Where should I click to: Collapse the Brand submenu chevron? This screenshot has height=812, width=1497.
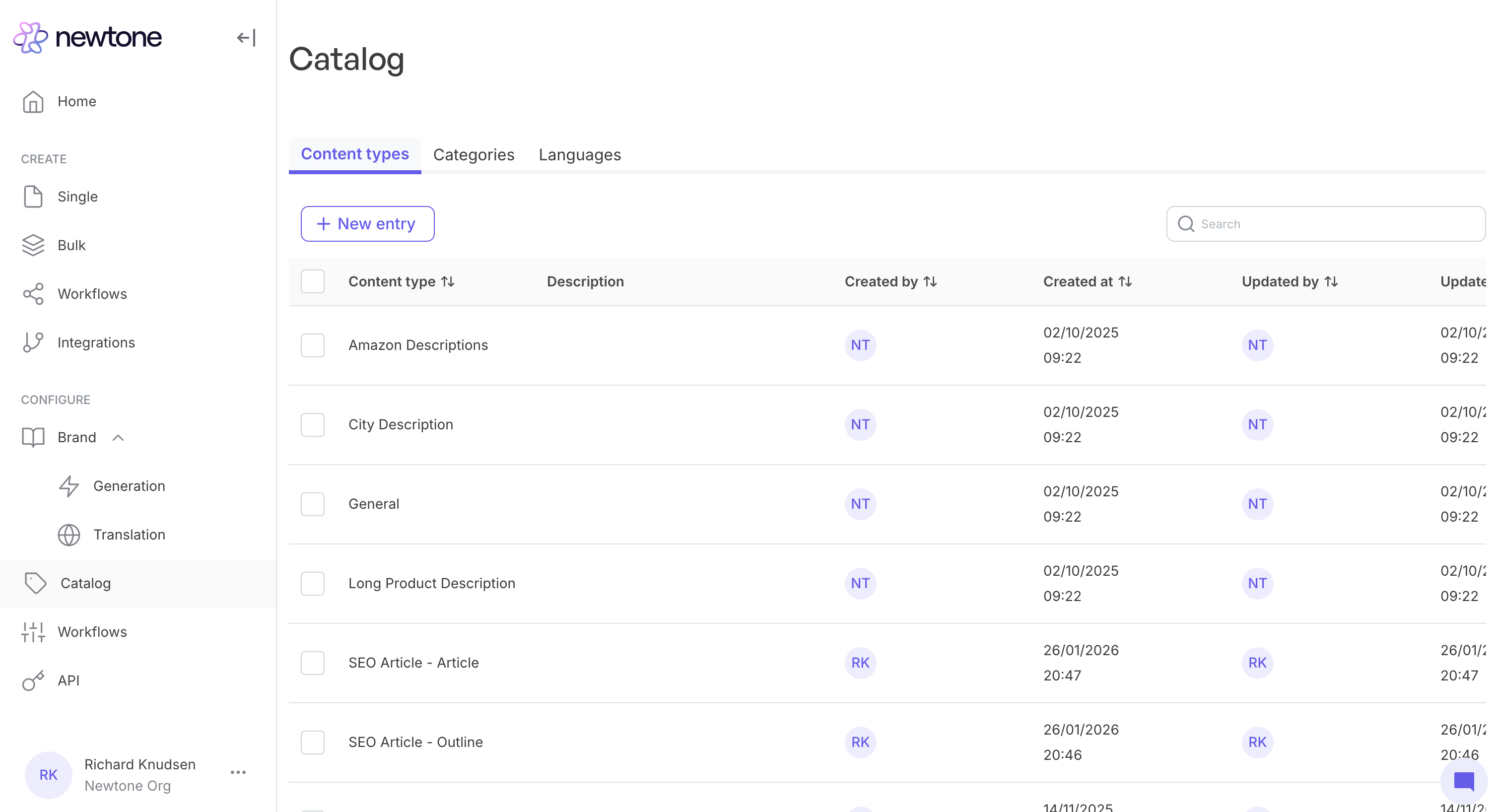[118, 438]
